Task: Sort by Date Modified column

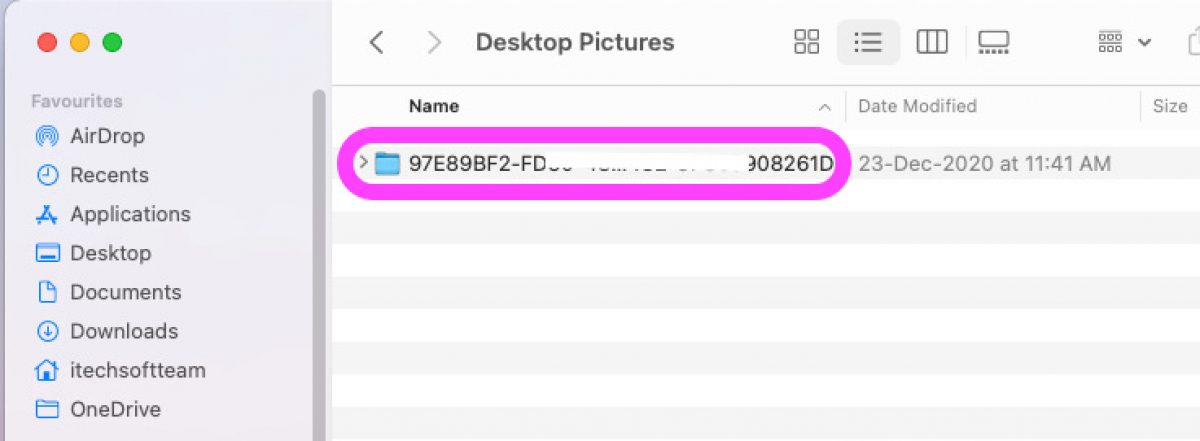Action: (x=917, y=106)
